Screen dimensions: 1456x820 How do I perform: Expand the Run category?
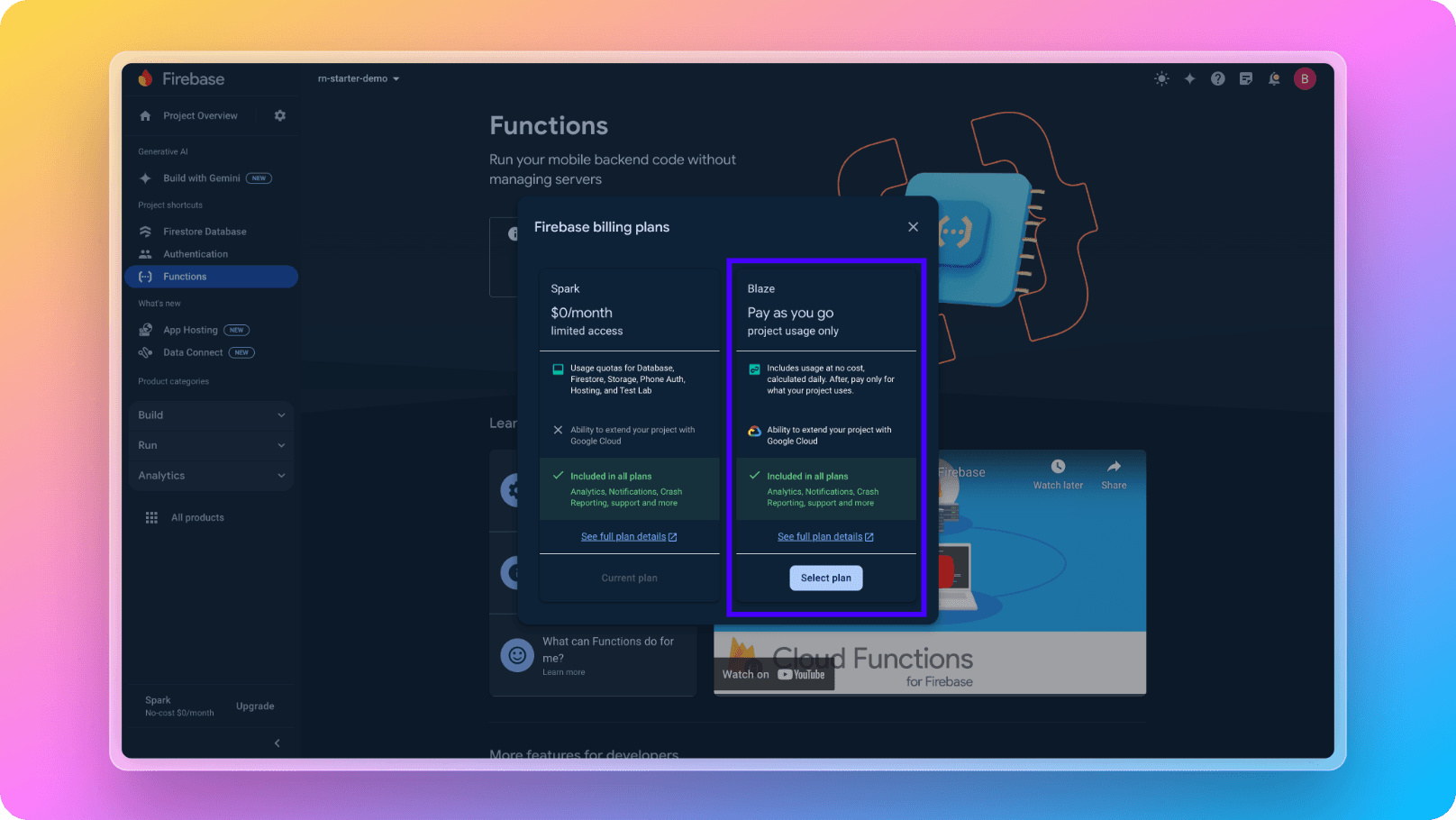[x=212, y=445]
